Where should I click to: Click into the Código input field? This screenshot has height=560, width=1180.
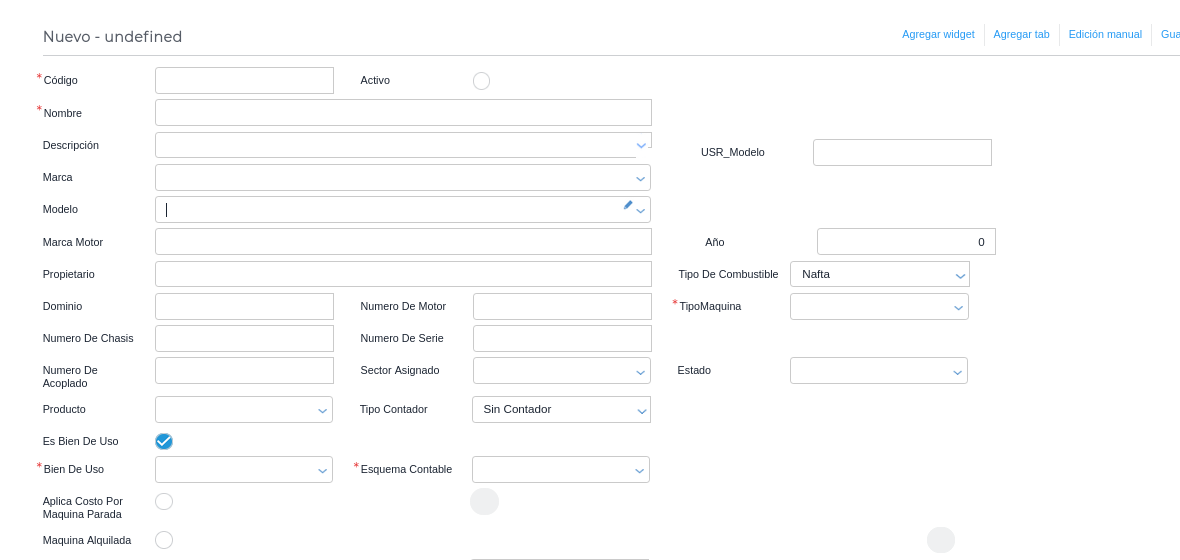[x=244, y=81]
